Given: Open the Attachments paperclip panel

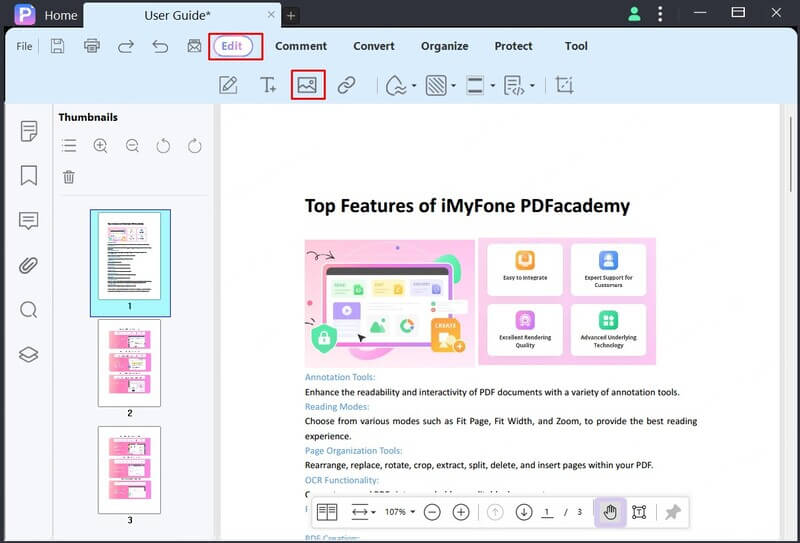Looking at the screenshot, I should pos(29,265).
